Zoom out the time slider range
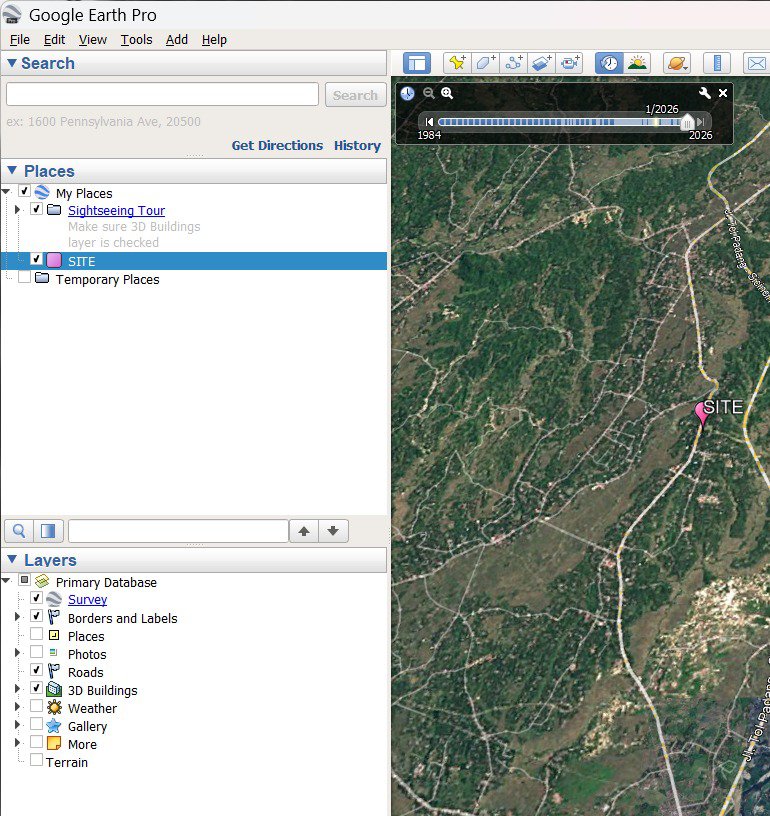The height and width of the screenshot is (816, 770). (x=428, y=93)
